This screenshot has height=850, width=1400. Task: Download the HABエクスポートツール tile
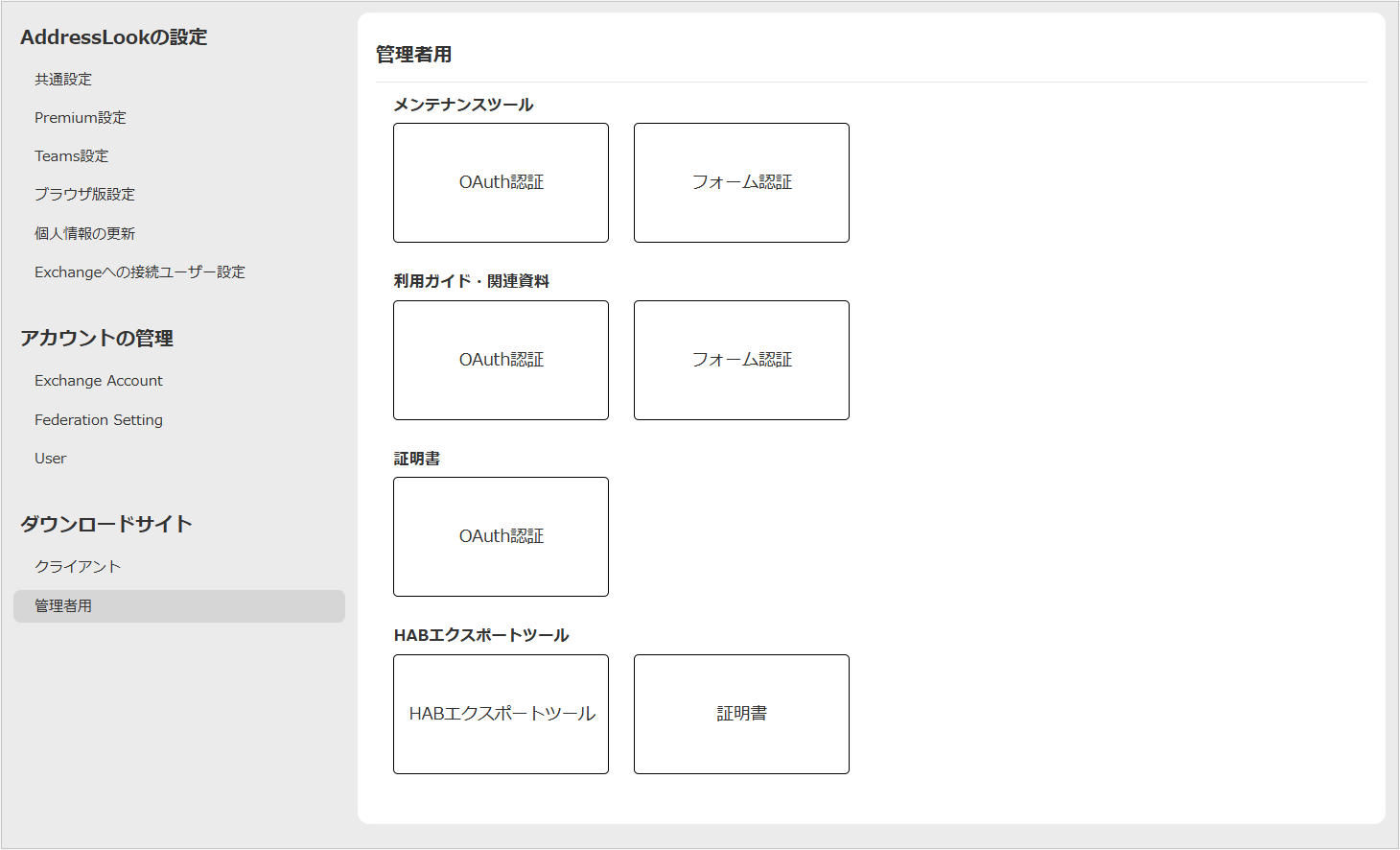coord(501,714)
